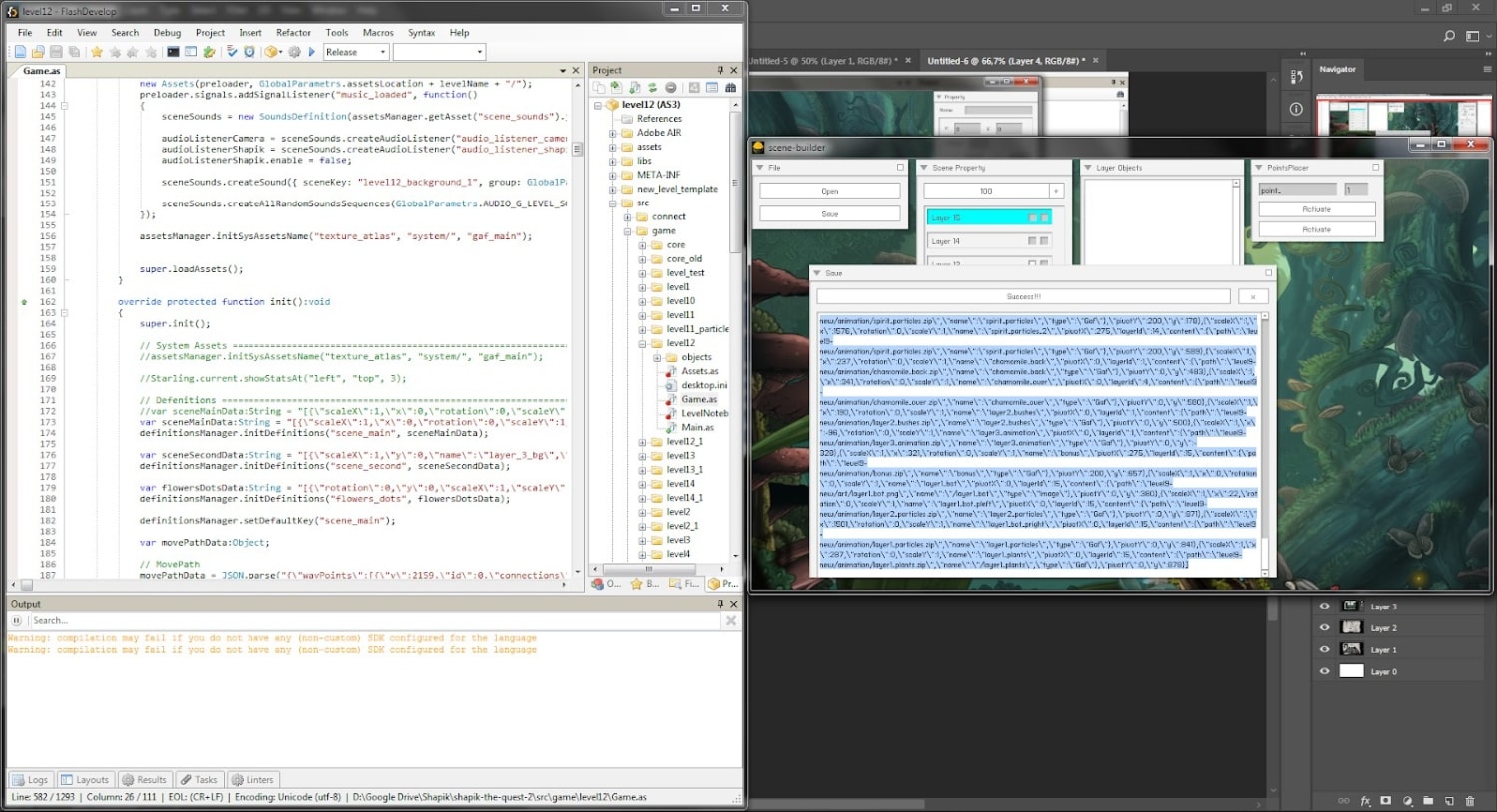
Task: Click the Save disk icon in FlashDevelop toolbar
Action: (x=56, y=52)
